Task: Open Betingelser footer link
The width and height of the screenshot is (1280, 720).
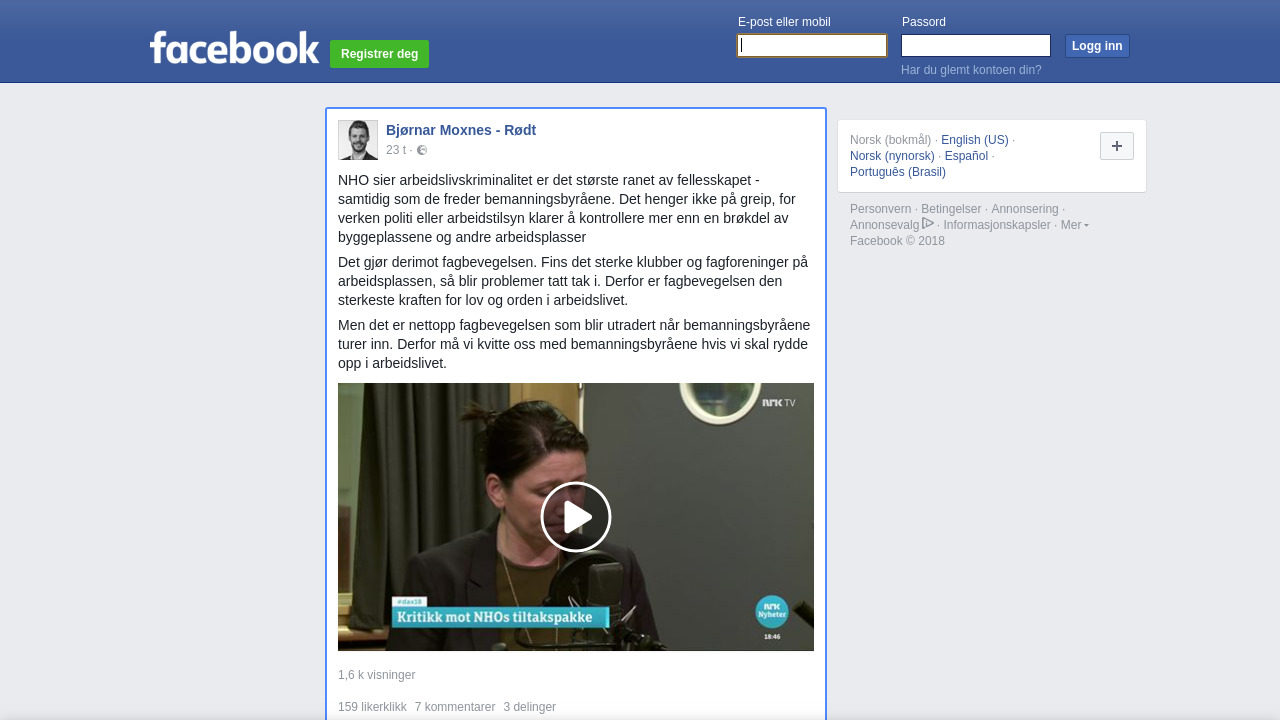Action: (951, 209)
